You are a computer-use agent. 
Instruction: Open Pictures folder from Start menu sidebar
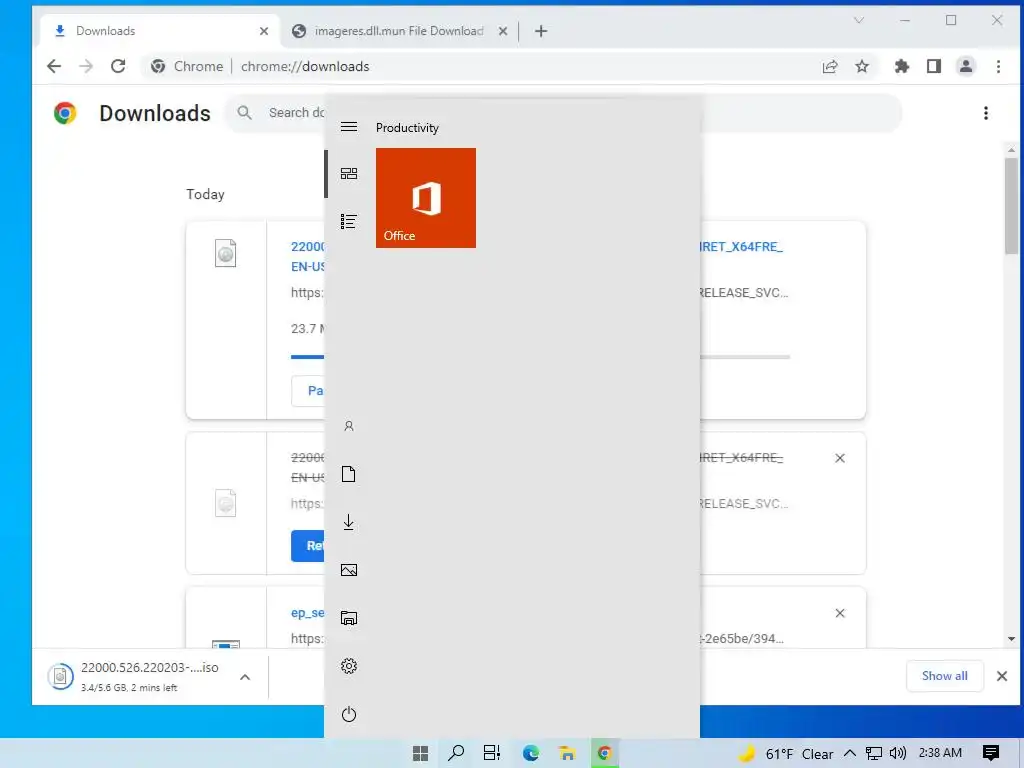(349, 570)
